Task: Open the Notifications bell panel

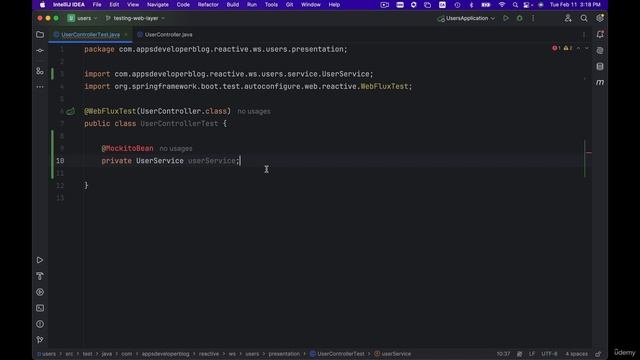Action: 600,35
